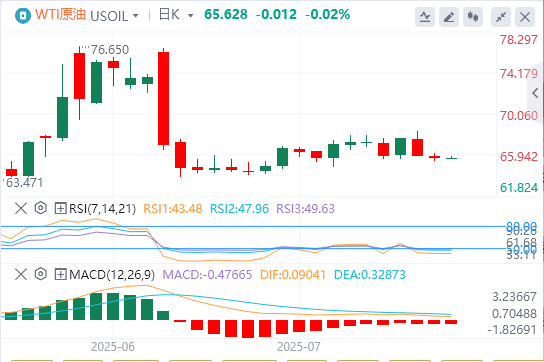
Task: Open the candlestick chart style icon
Action: pos(473,17)
